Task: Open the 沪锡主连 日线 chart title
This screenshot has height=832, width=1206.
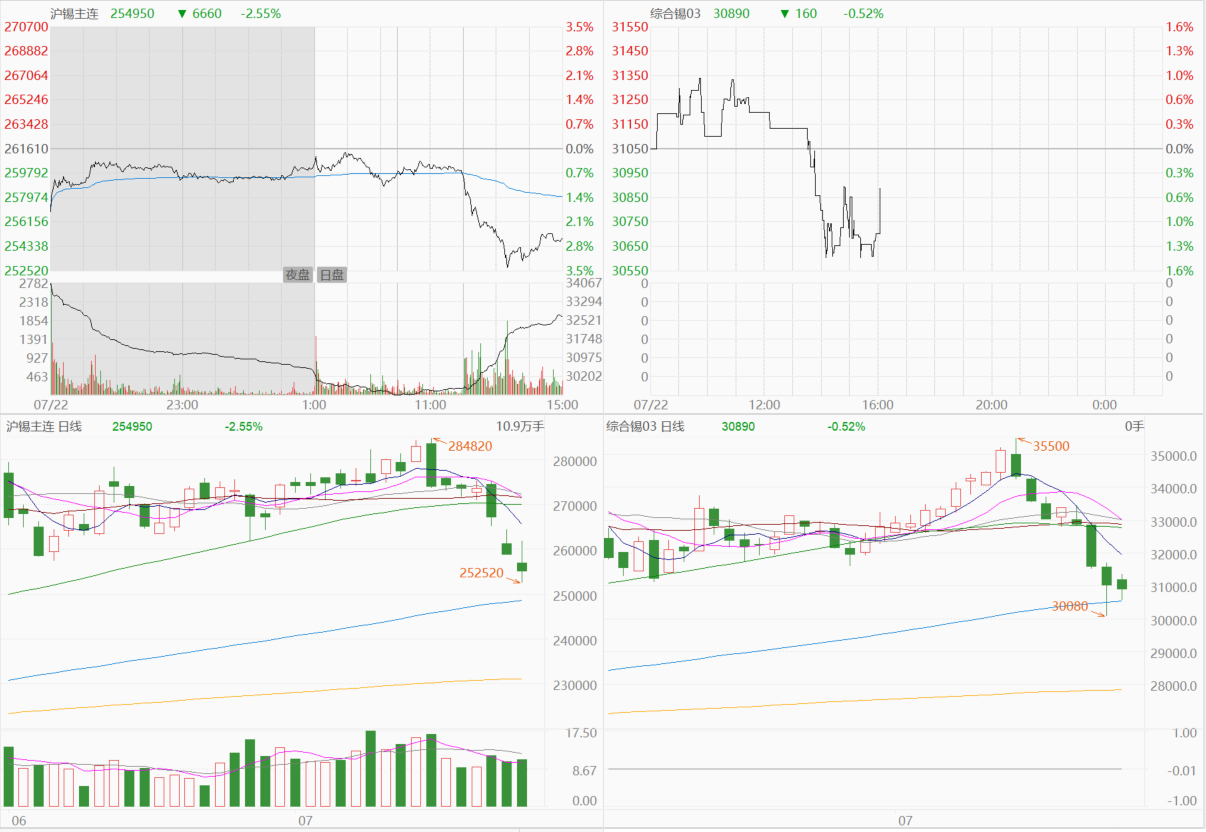Action: pyautogui.click(x=43, y=426)
